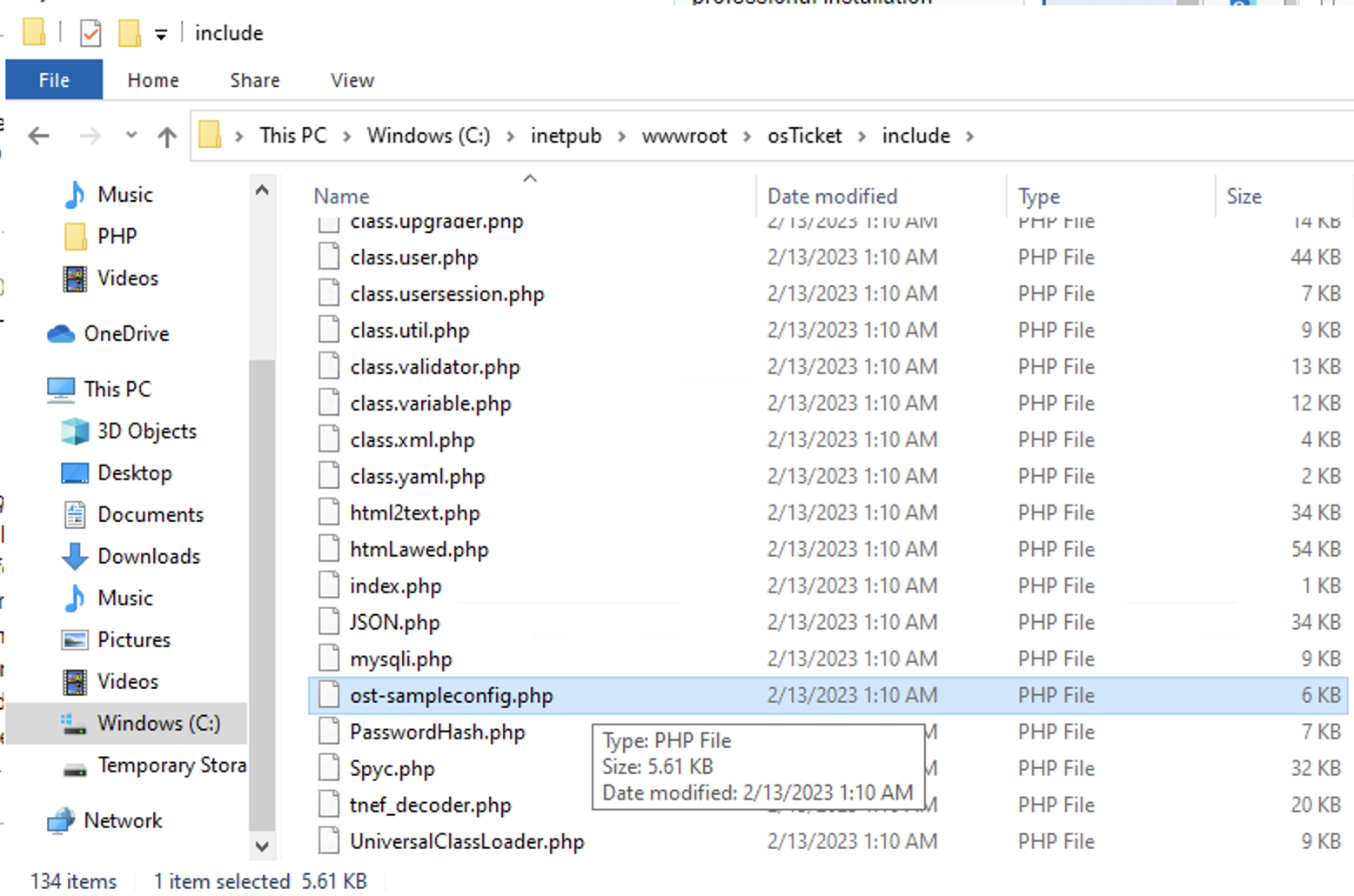Open the recent locations dropdown
Viewport: 1354px width, 896px height.
[x=131, y=136]
